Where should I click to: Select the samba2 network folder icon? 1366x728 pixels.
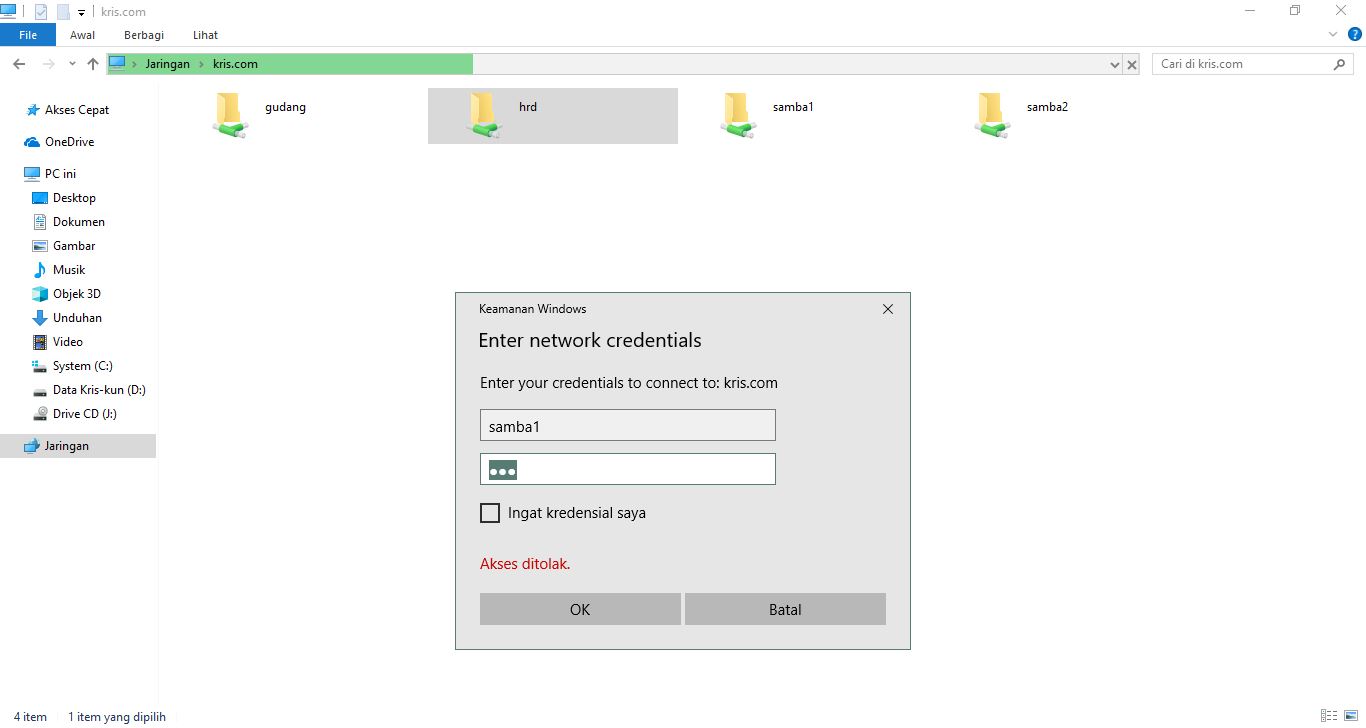tap(991, 115)
